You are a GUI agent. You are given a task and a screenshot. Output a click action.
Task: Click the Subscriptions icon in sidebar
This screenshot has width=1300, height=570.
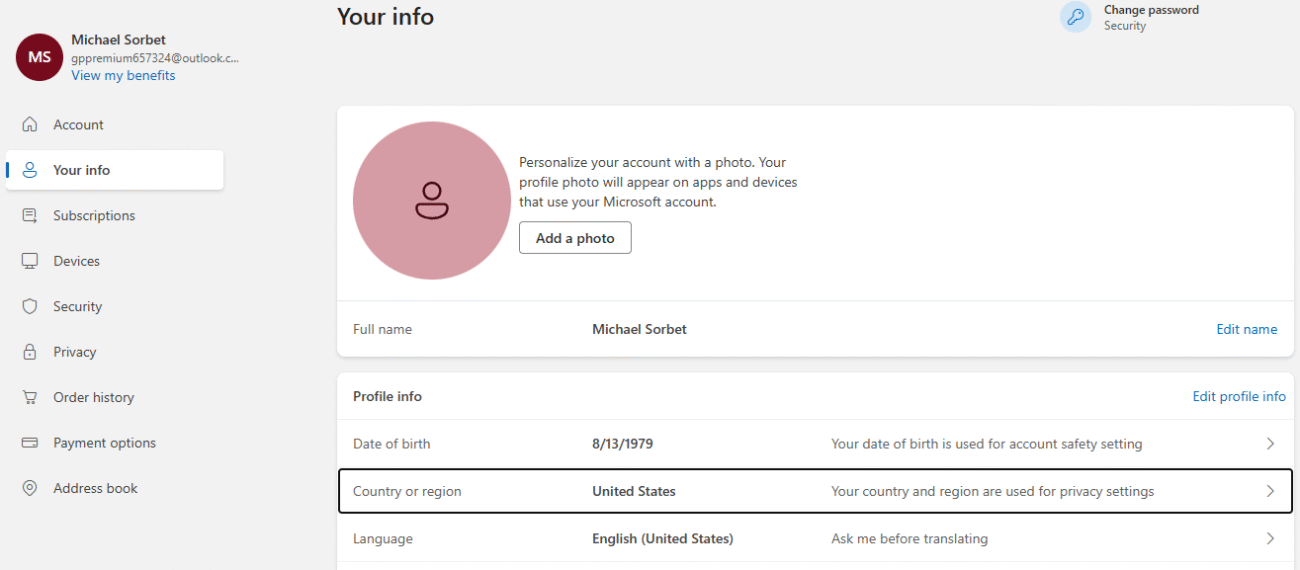point(30,216)
